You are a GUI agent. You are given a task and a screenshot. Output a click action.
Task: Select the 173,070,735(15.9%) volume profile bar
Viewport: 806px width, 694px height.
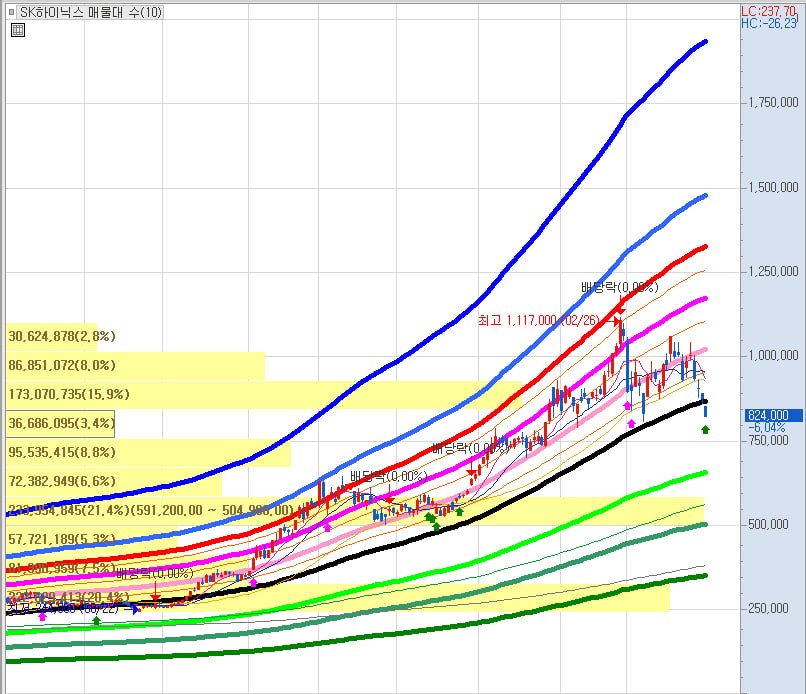pyautogui.click(x=60, y=395)
